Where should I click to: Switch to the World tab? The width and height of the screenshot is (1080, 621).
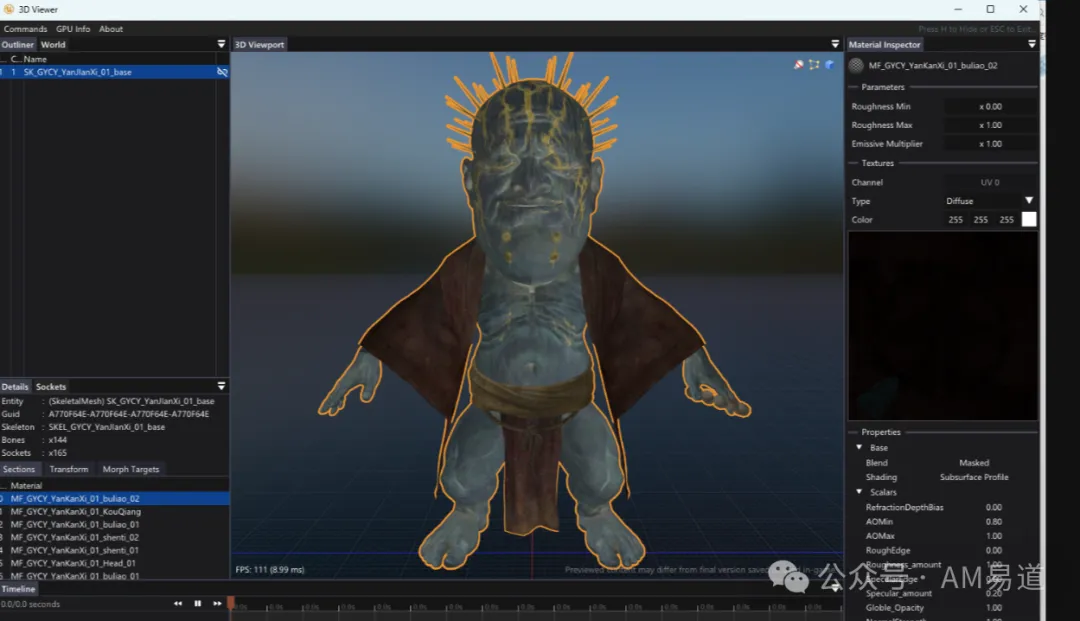click(53, 45)
